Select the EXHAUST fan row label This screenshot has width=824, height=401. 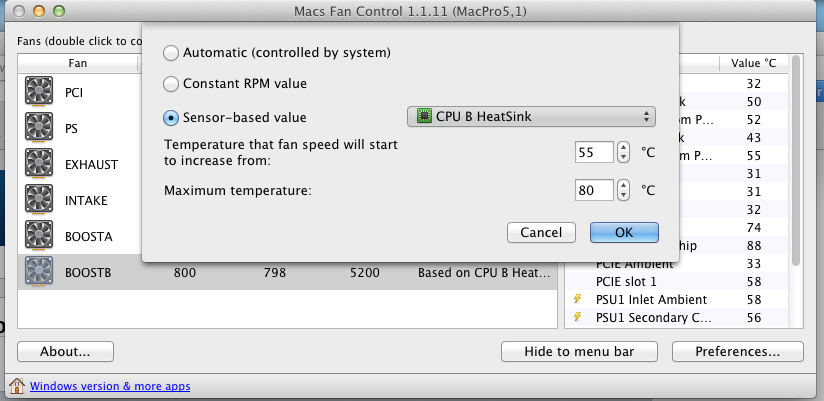[91, 164]
